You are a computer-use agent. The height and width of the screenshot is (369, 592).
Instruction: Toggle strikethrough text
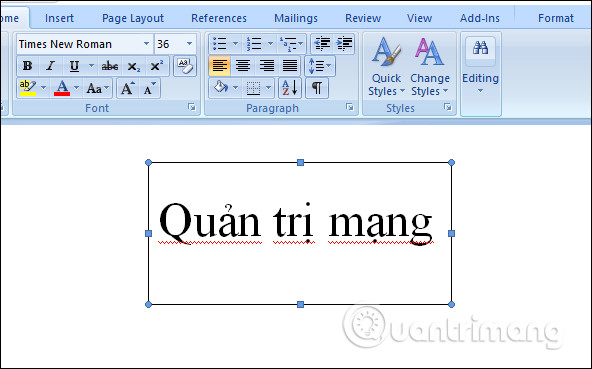tap(110, 66)
